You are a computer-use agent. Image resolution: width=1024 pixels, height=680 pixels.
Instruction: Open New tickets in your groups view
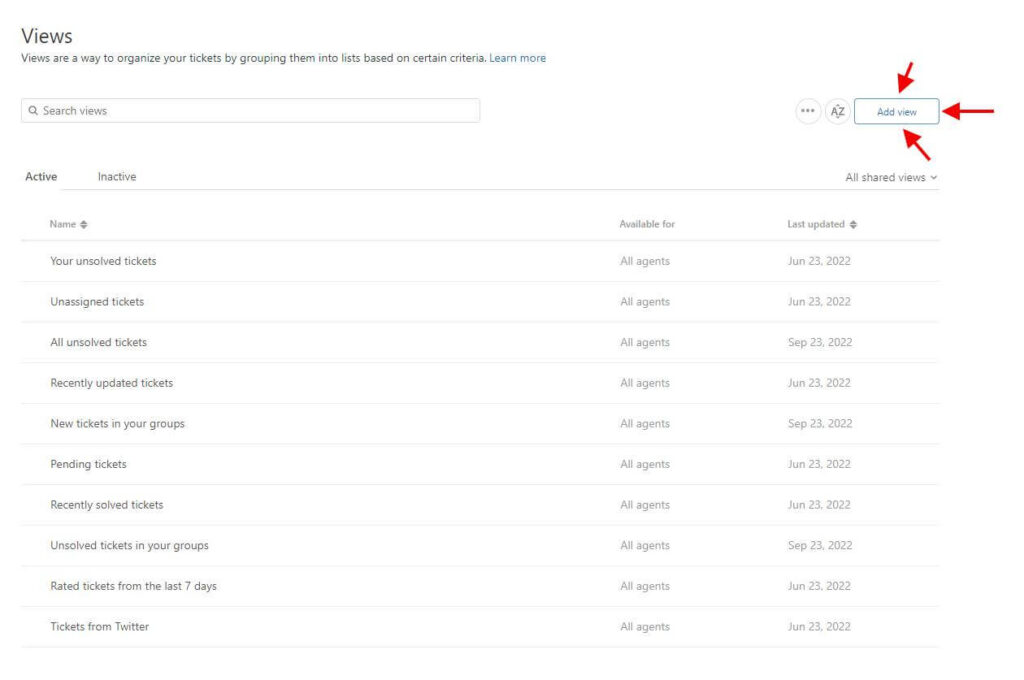coord(118,423)
